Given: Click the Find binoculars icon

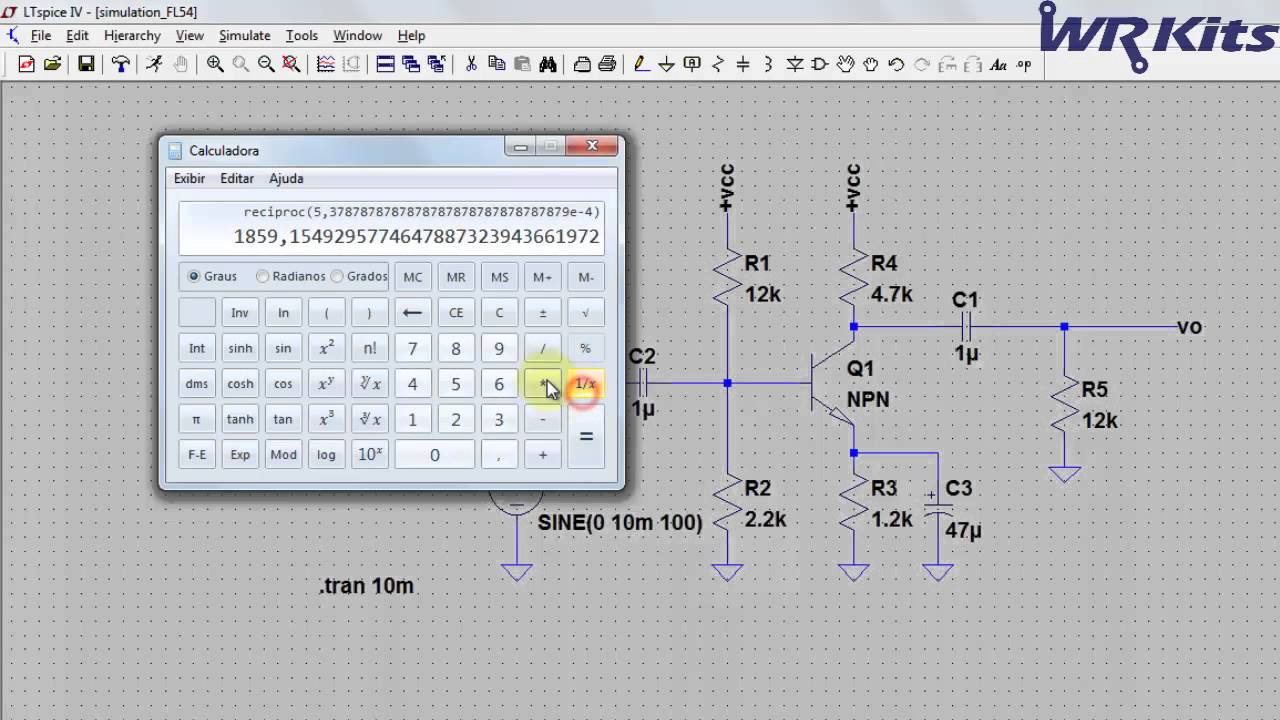Looking at the screenshot, I should [x=548, y=64].
